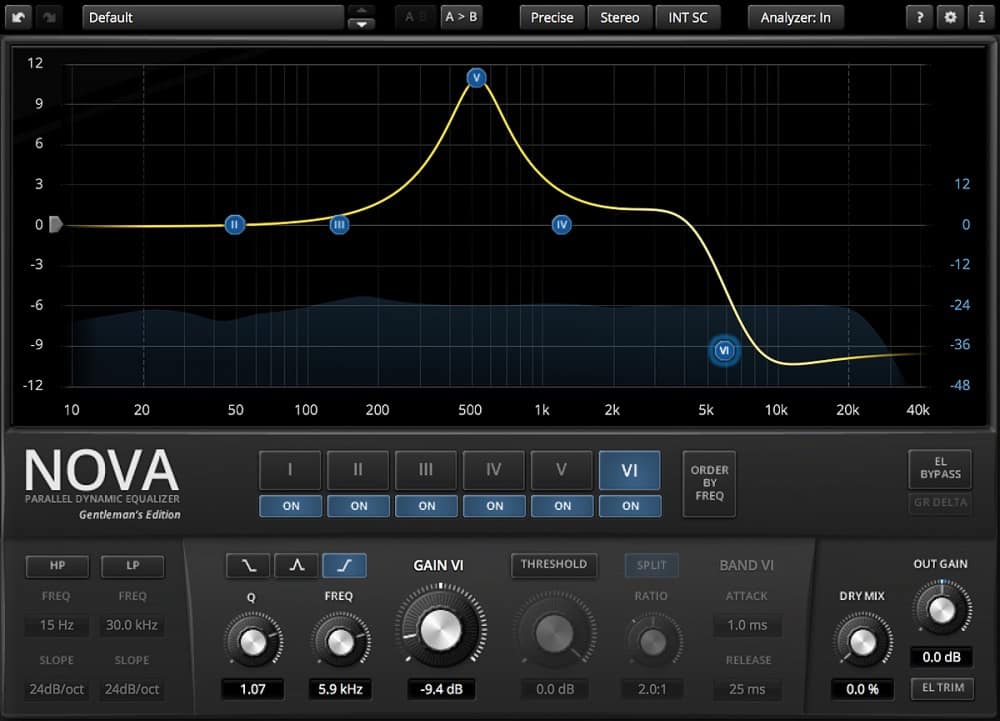Open the Analyzer: In mode selector
This screenshot has width=1000, height=721.
795,17
